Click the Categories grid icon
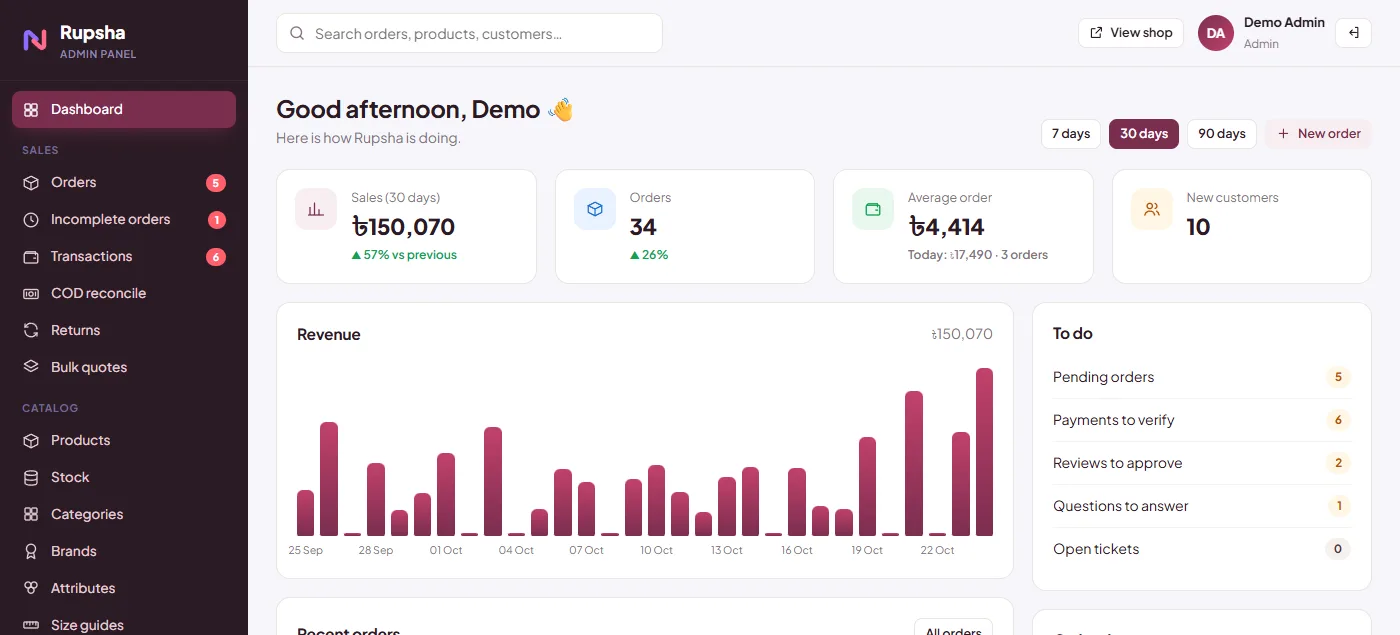 point(31,515)
